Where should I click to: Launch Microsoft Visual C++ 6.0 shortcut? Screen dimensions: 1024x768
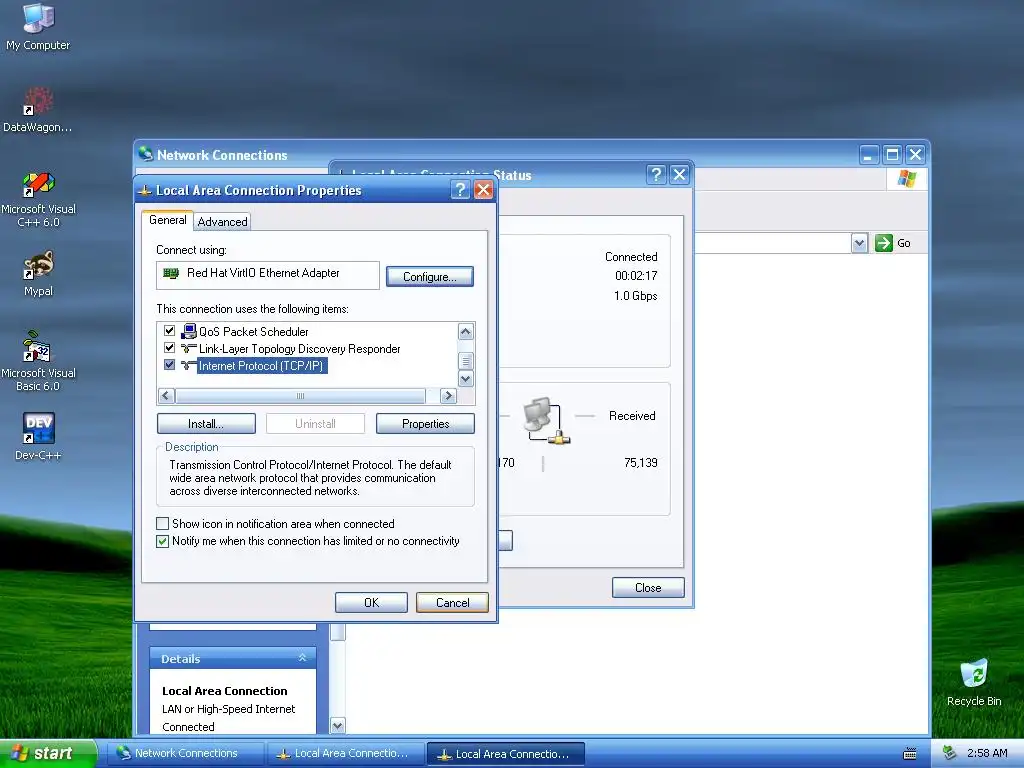pos(38,199)
